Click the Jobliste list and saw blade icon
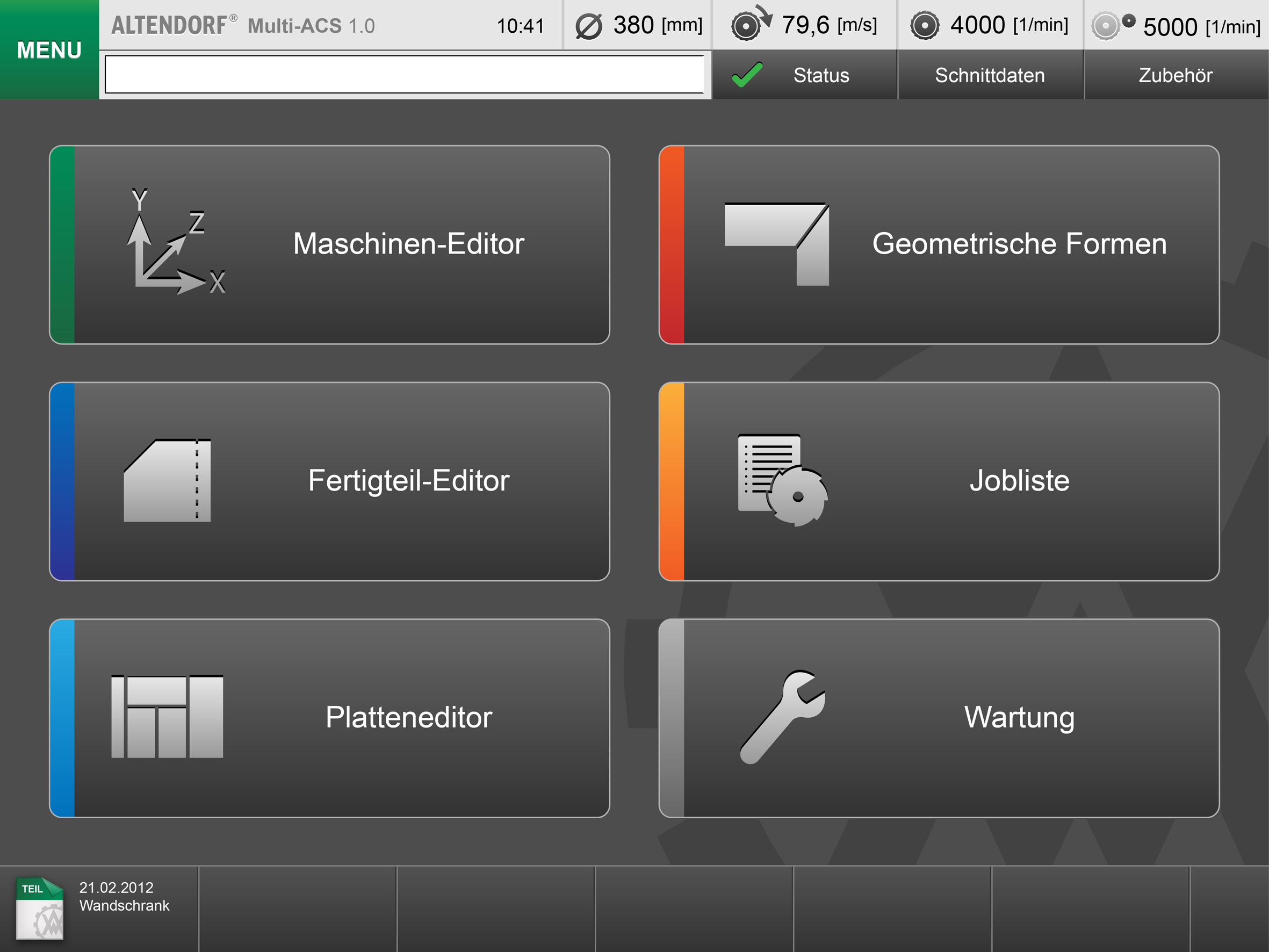 point(782,480)
